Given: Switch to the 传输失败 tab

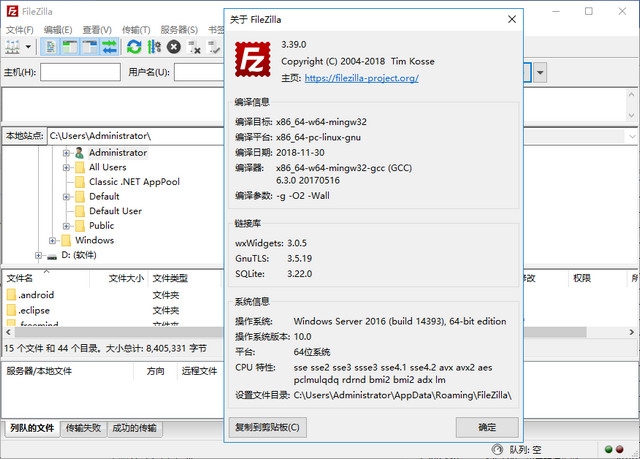Looking at the screenshot, I should click(83, 428).
